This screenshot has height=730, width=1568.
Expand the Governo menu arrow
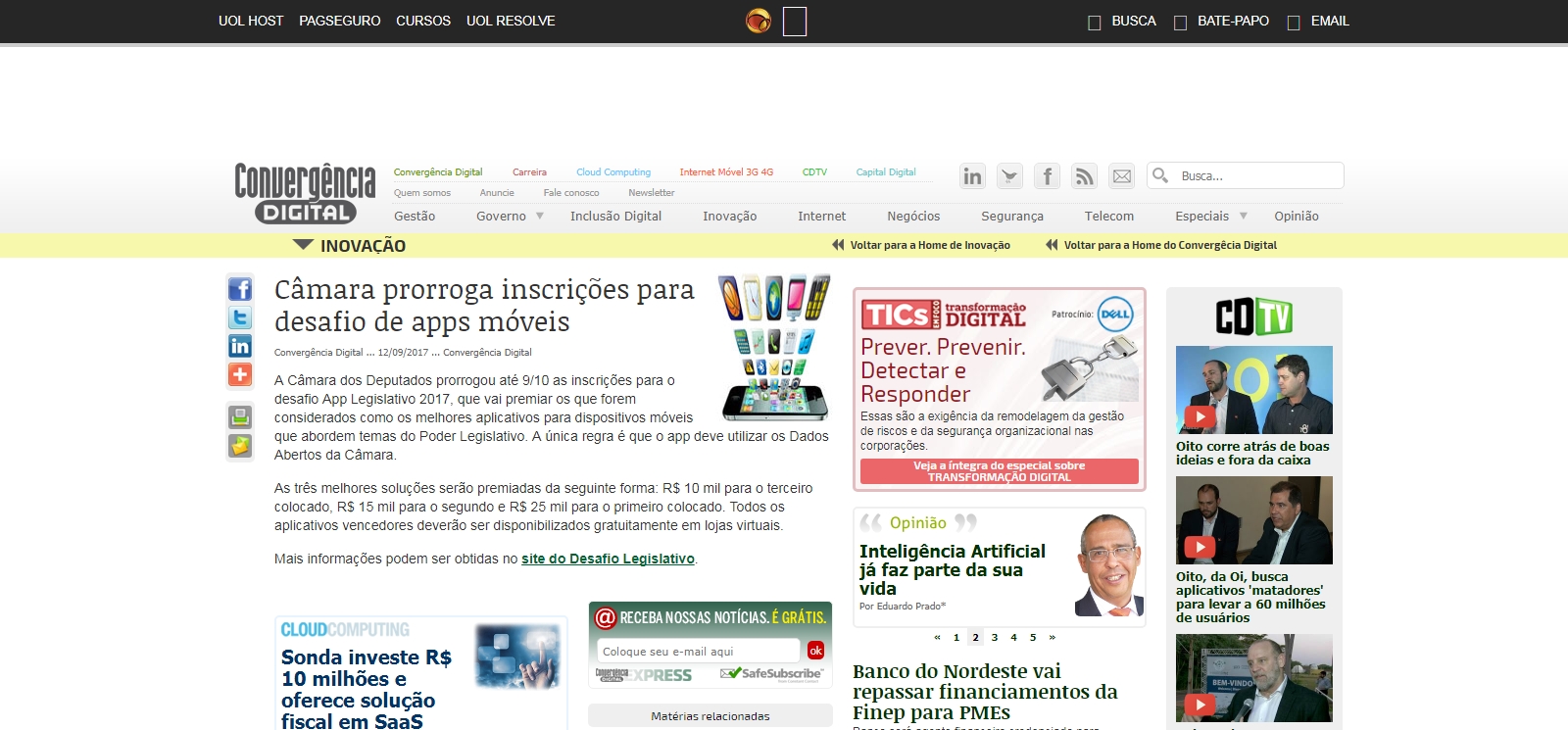[x=539, y=216]
